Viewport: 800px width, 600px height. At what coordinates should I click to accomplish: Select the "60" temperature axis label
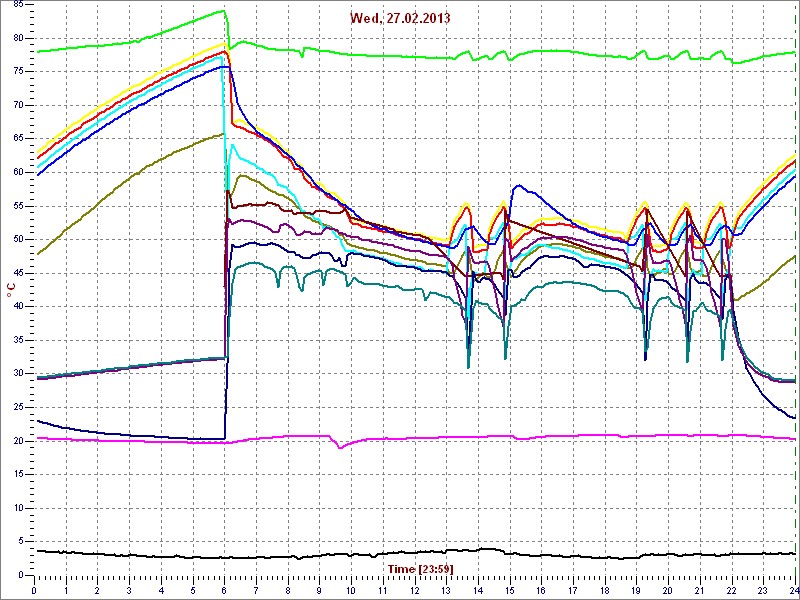click(x=18, y=172)
